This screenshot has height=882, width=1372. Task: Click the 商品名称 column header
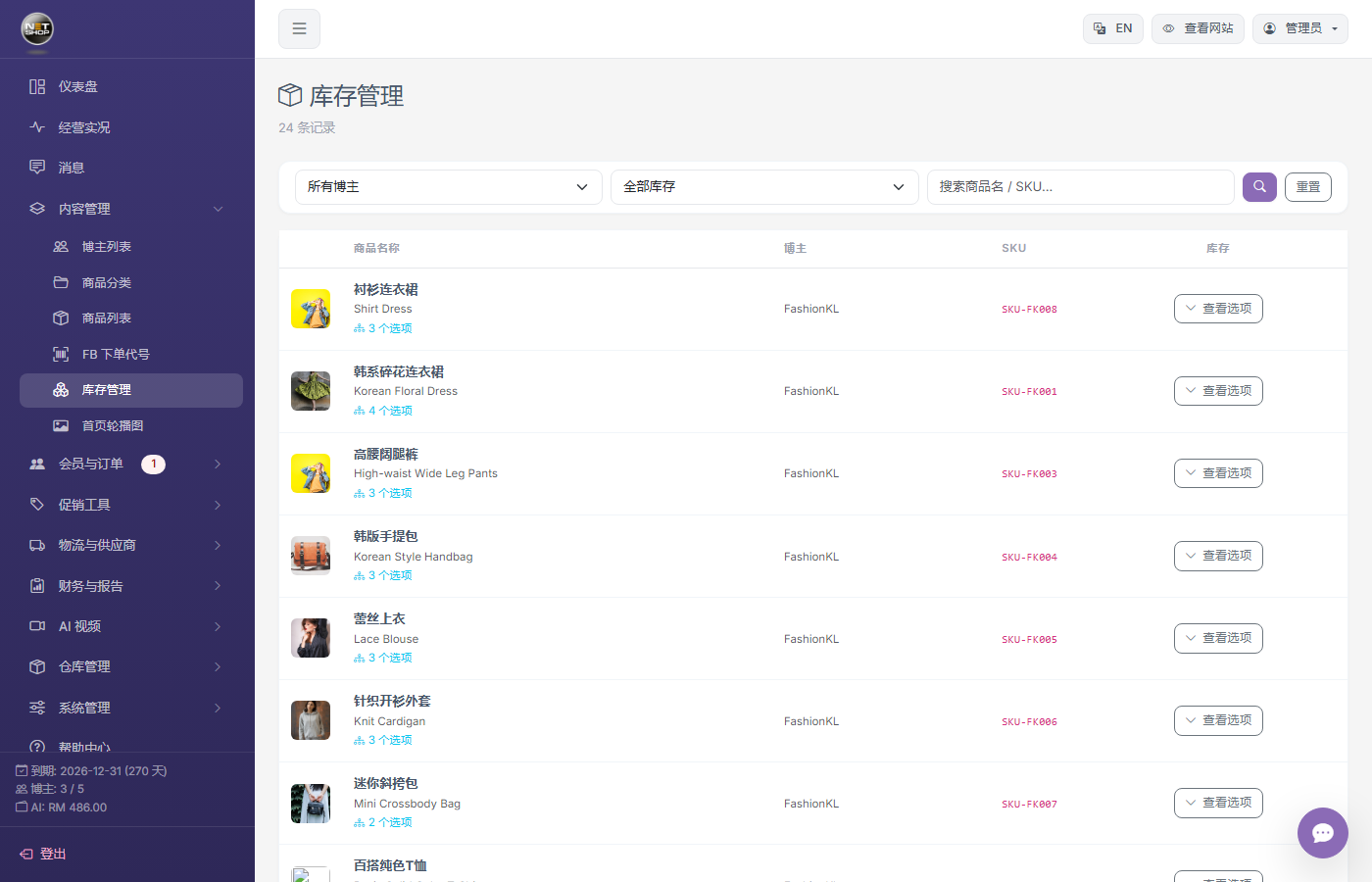pos(376,249)
